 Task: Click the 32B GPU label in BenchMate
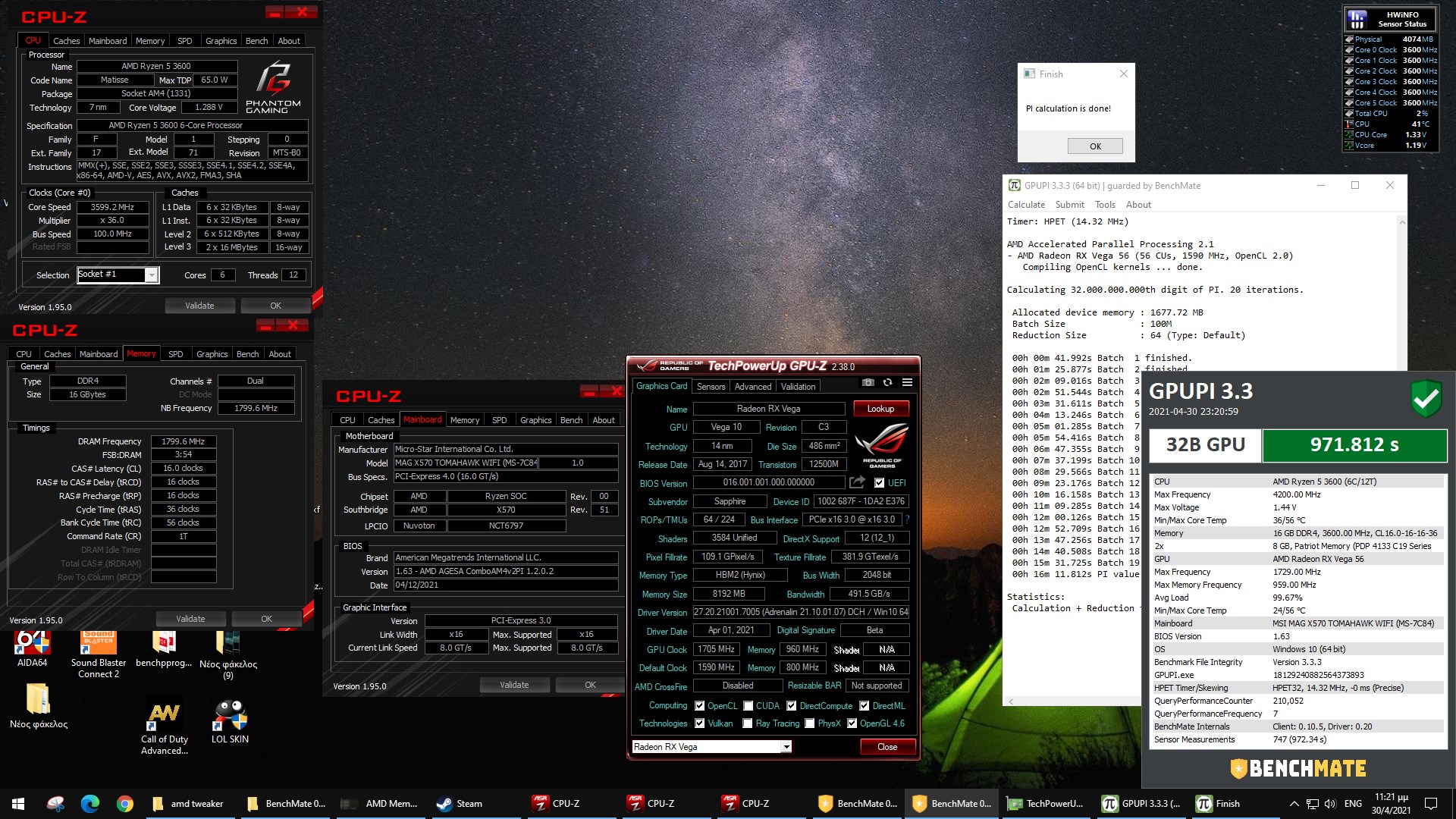(1205, 445)
